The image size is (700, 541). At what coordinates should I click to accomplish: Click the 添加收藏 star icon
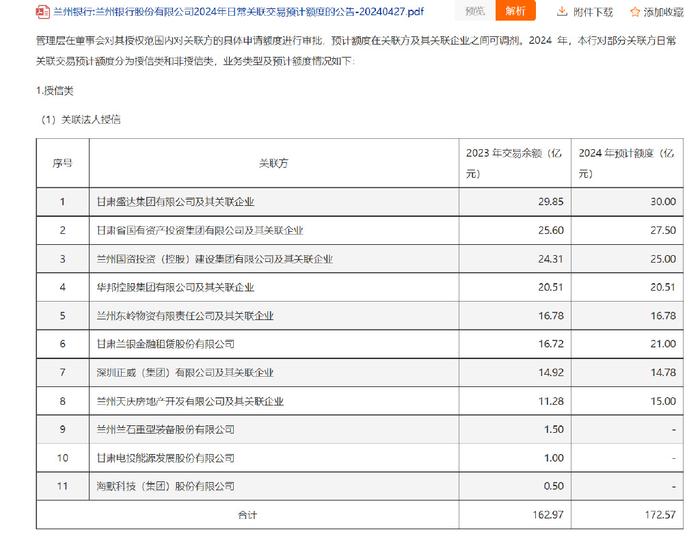[635, 12]
